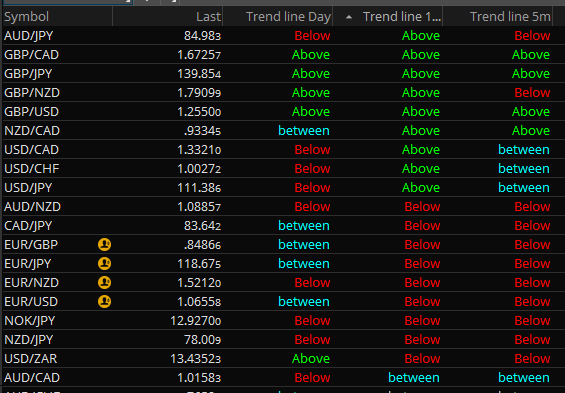
Task: Click the last price 1.79099
Action: 199,93
